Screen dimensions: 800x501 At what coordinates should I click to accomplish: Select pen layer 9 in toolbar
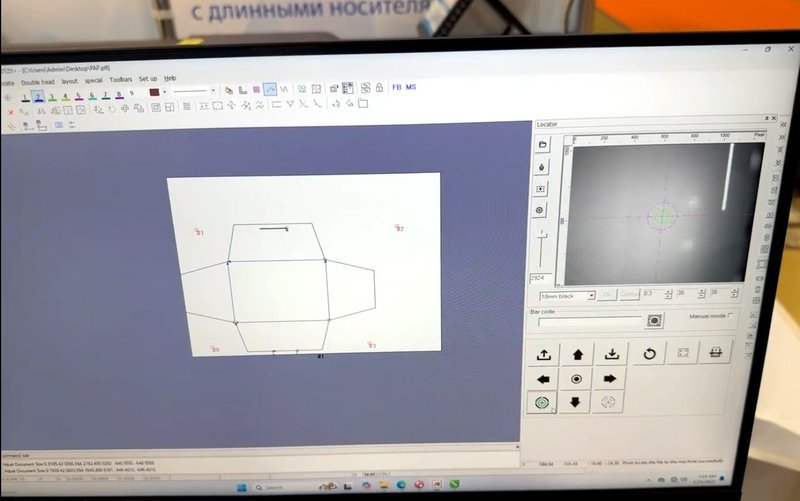pos(132,93)
